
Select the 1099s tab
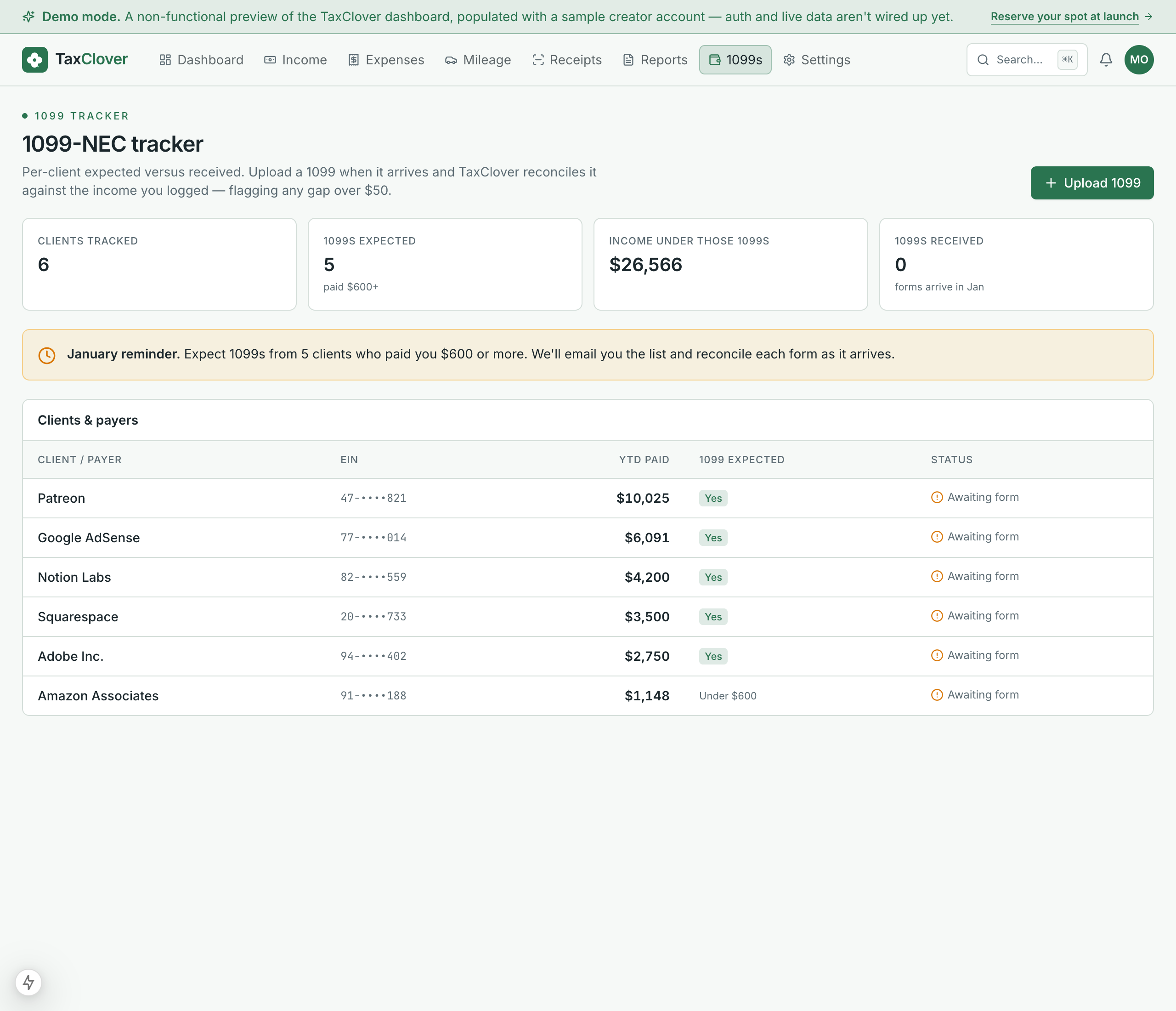(x=735, y=60)
